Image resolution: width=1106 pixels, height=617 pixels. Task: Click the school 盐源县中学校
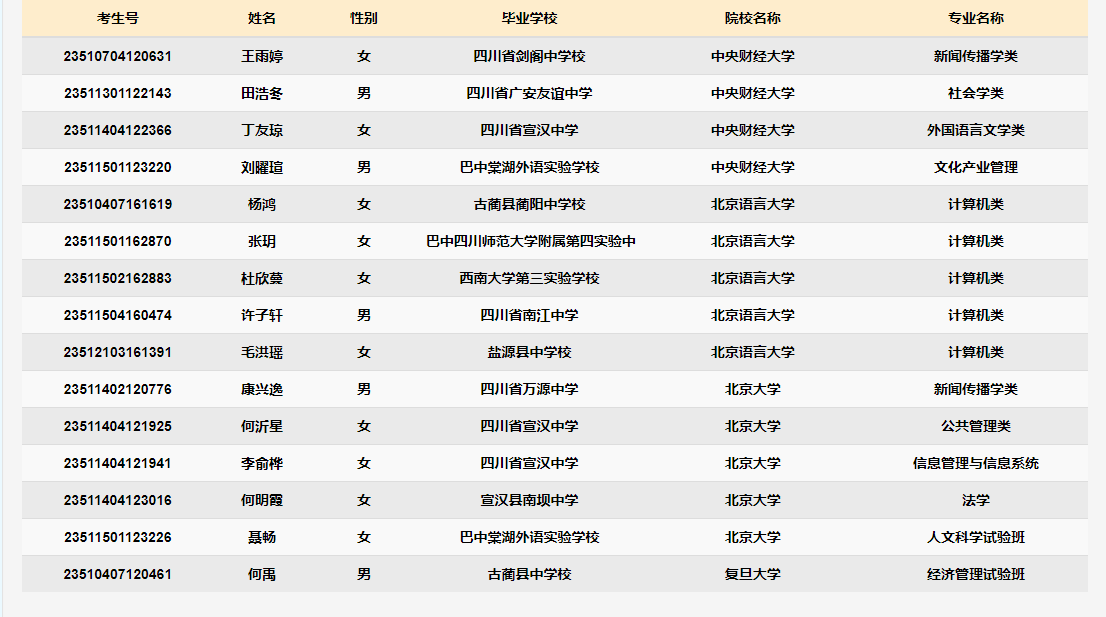click(530, 353)
